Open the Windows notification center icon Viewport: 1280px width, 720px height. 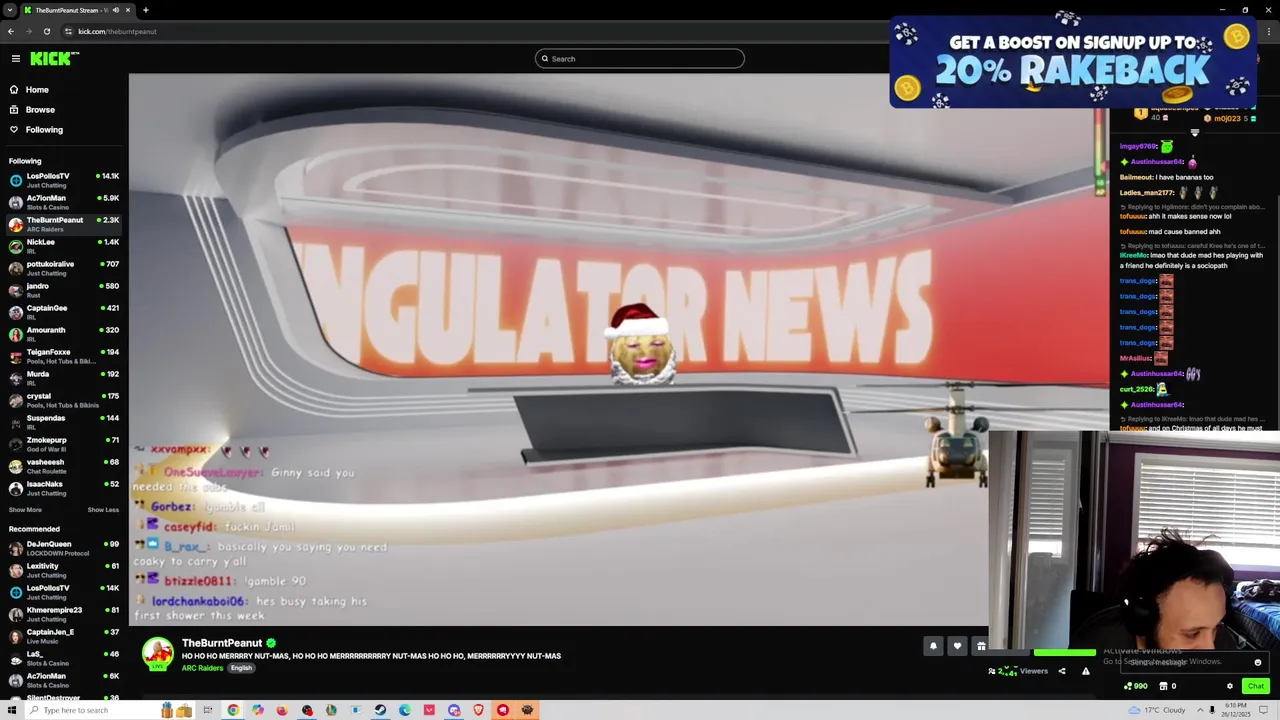1264,710
